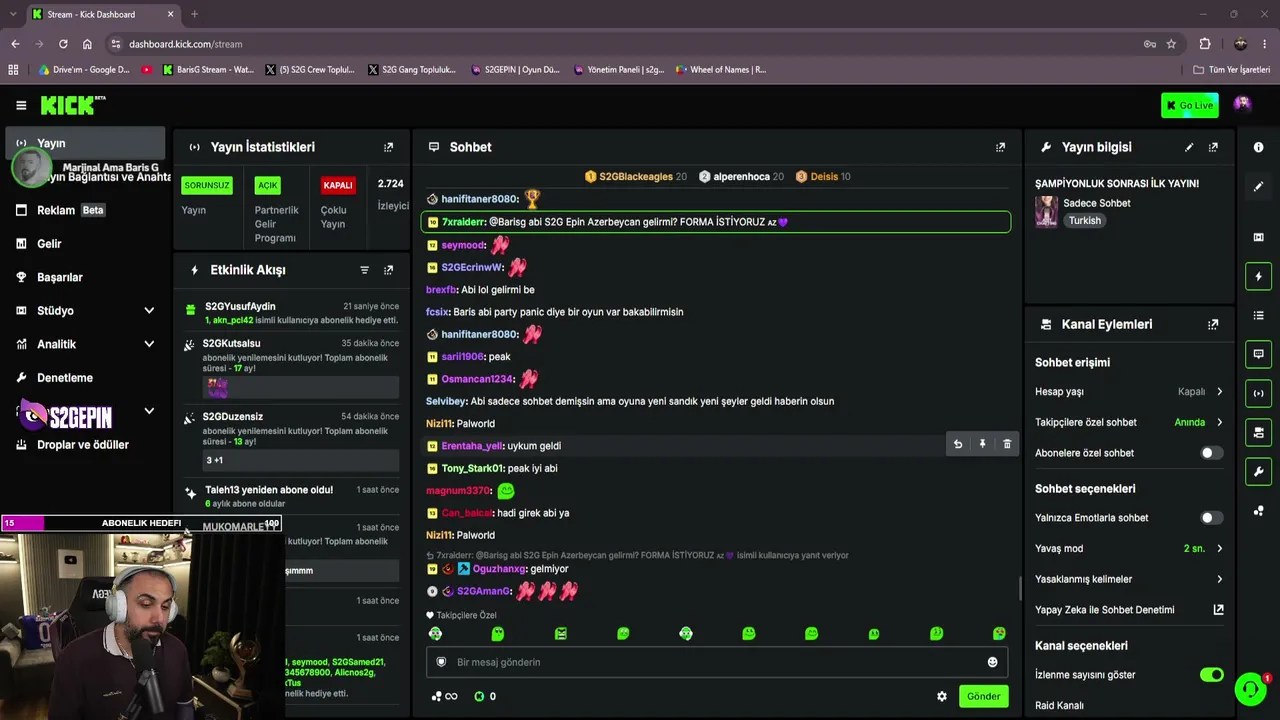Pop out the Etkinlik Akışı panel
The height and width of the screenshot is (720, 1280).
[388, 270]
